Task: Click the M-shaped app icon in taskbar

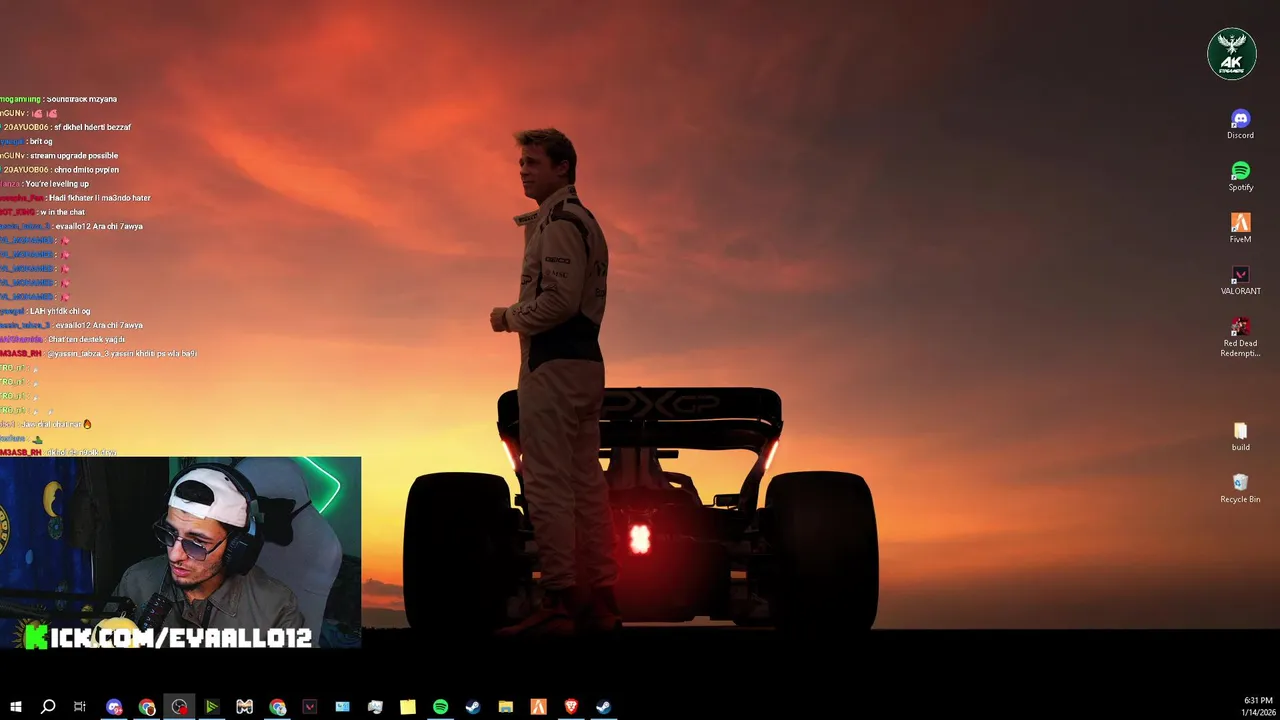Action: (244, 707)
